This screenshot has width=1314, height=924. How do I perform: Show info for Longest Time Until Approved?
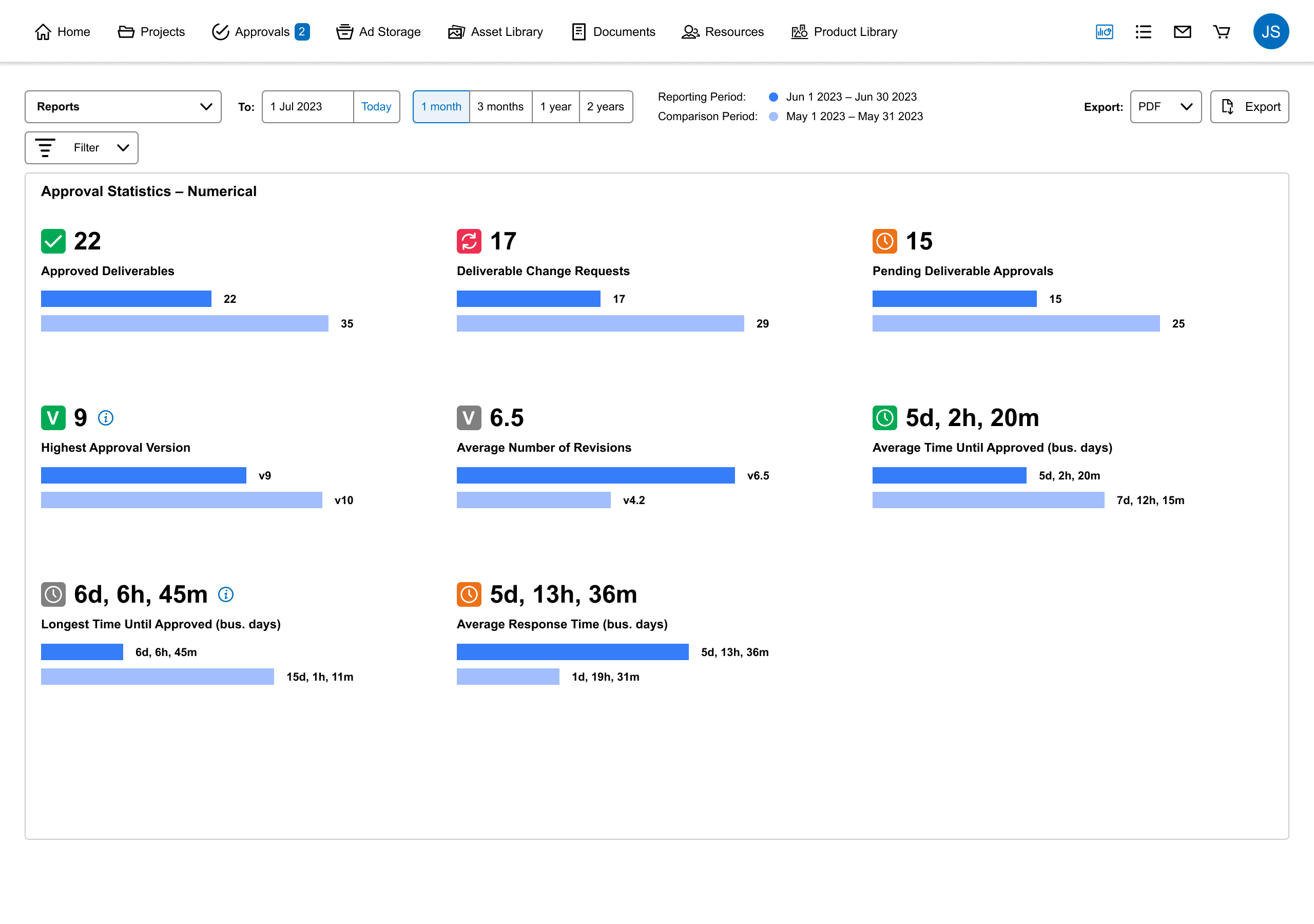tap(226, 594)
